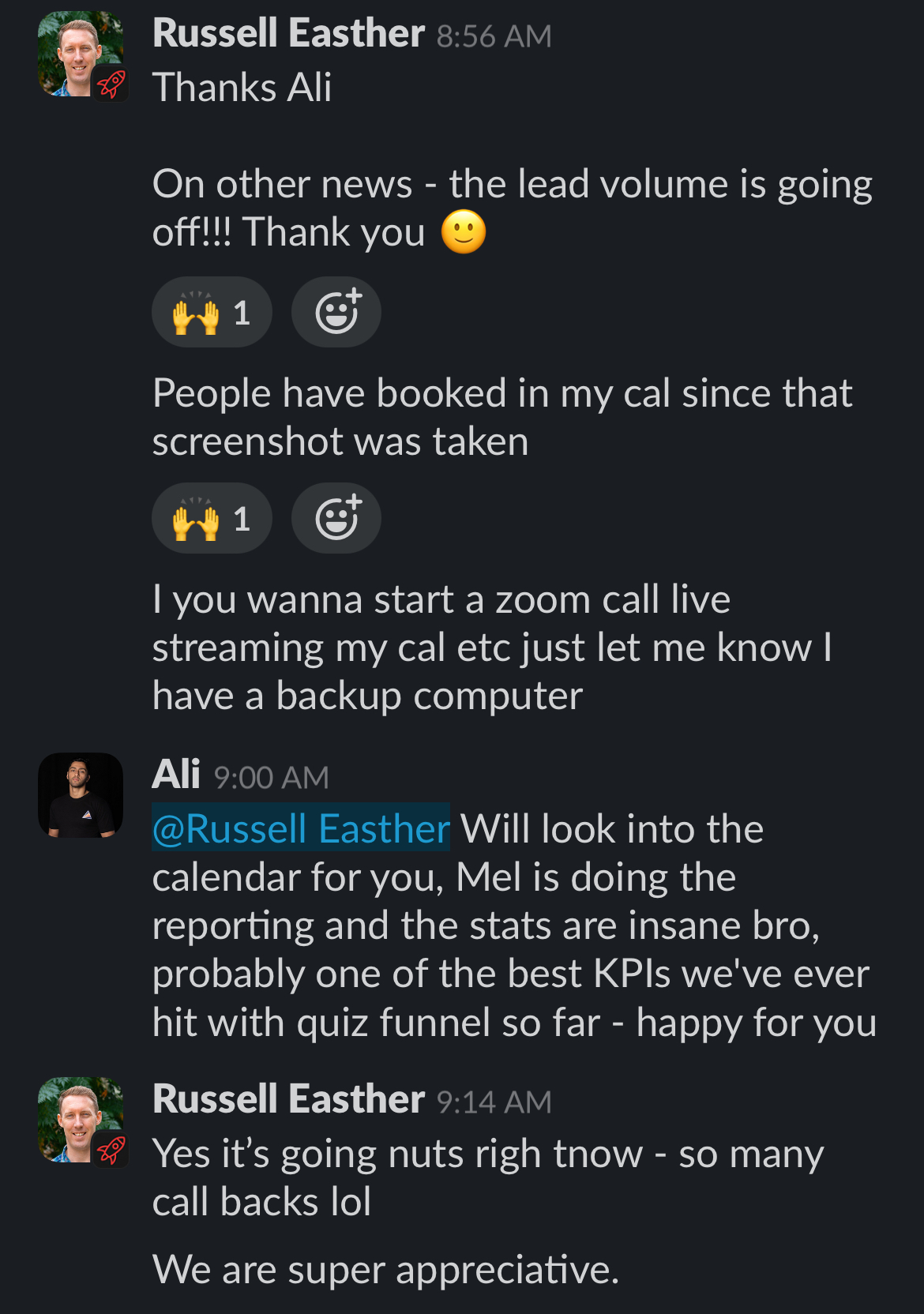This screenshot has width=924, height=1314.
Task: Add a reaction to the 'People have booked' message
Action: [336, 519]
